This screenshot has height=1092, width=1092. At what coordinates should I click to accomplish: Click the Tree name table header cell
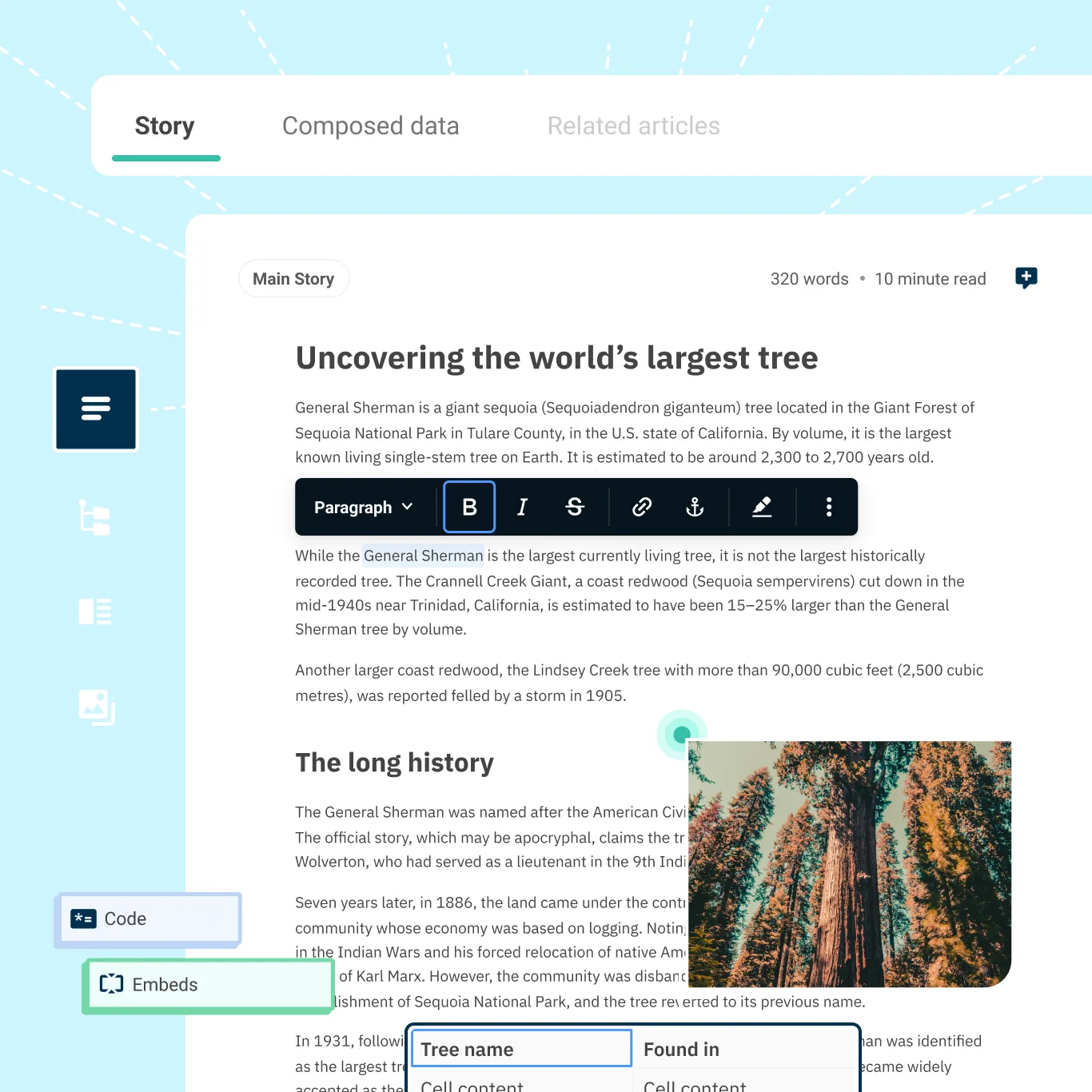[x=520, y=1048]
